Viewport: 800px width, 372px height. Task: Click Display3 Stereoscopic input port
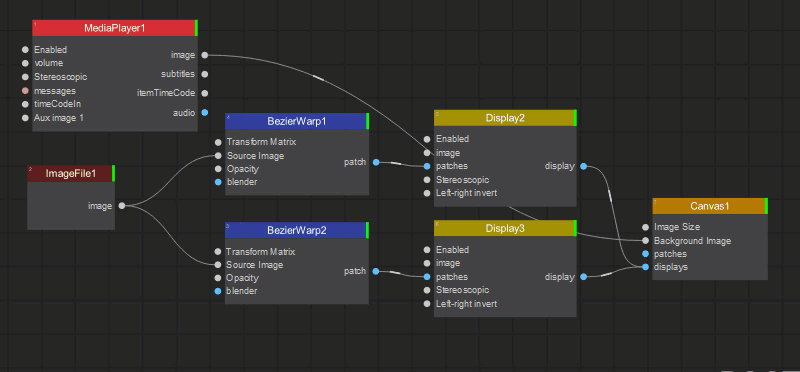(427, 290)
